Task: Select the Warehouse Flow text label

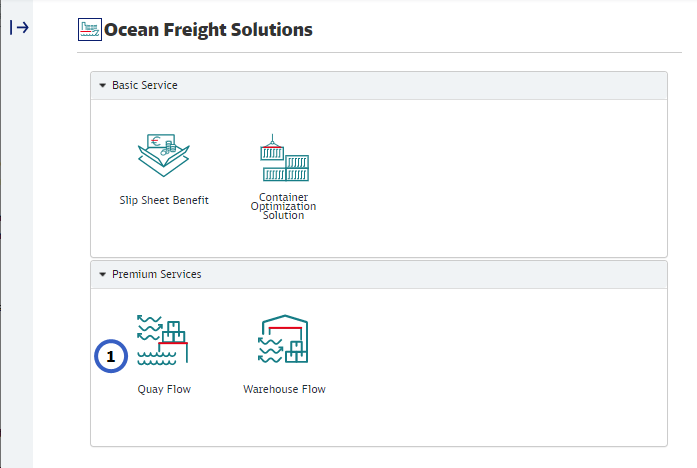Action: pyautogui.click(x=284, y=389)
